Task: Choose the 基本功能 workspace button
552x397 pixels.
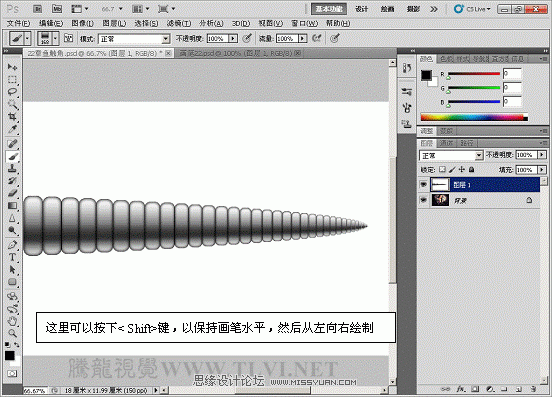Action: 329,9
